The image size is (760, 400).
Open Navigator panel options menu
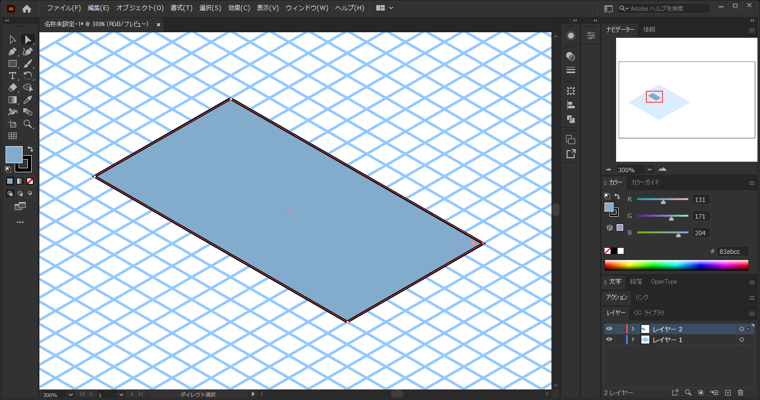(752, 30)
